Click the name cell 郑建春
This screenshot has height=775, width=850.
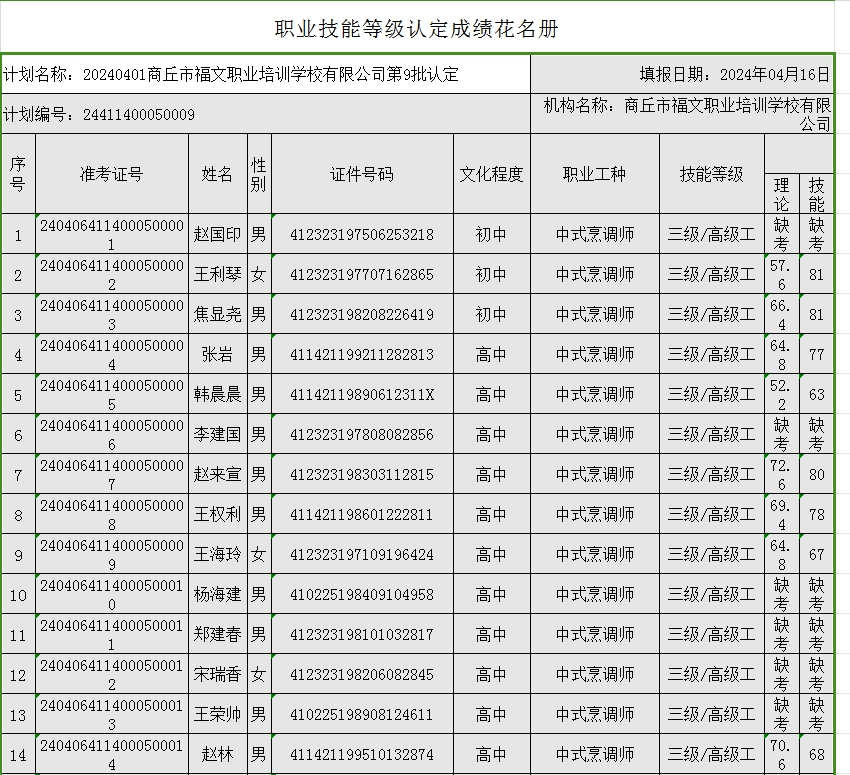[x=217, y=634]
